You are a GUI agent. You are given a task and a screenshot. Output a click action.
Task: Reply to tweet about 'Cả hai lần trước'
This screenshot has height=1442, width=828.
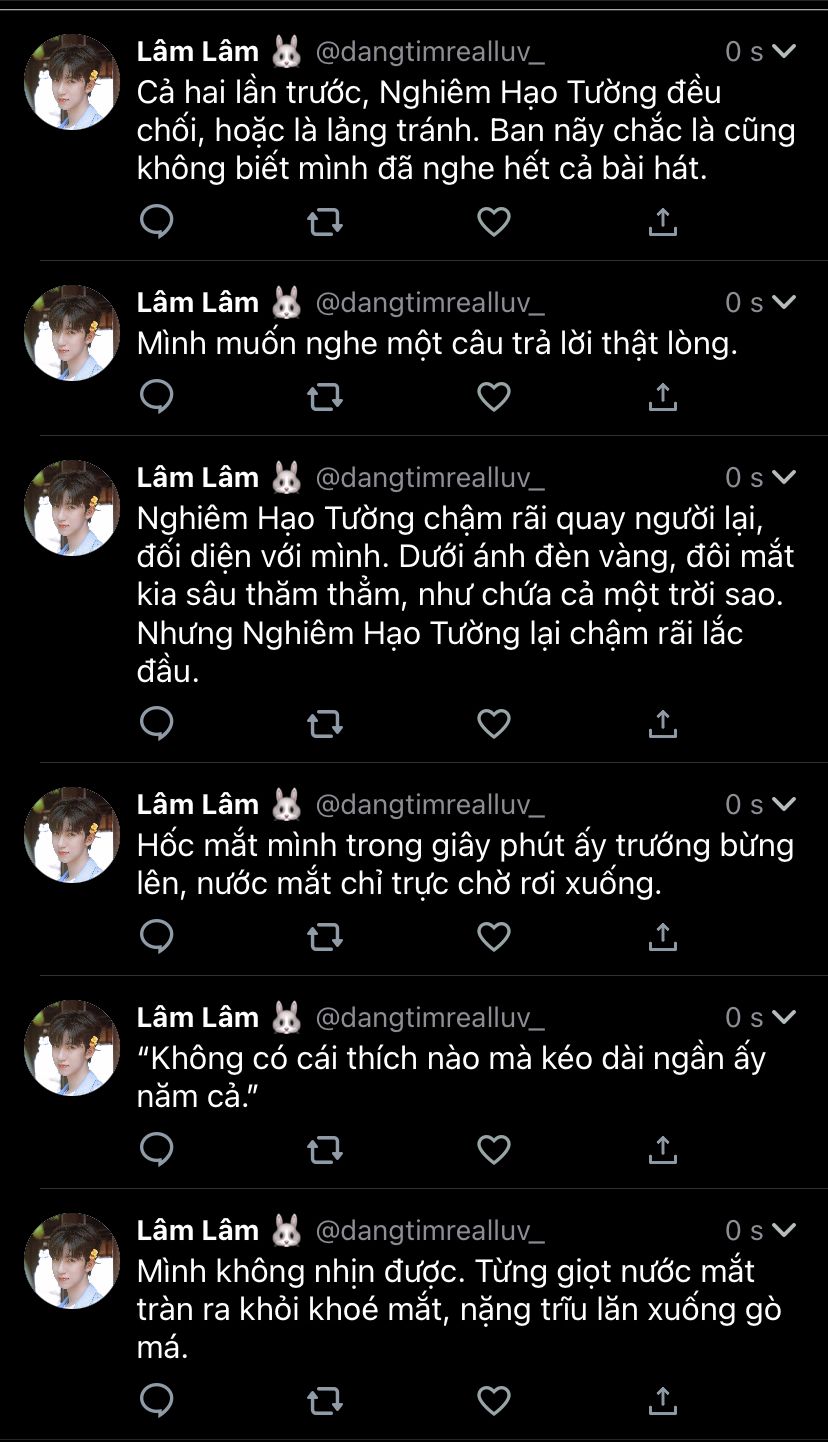coord(157,222)
